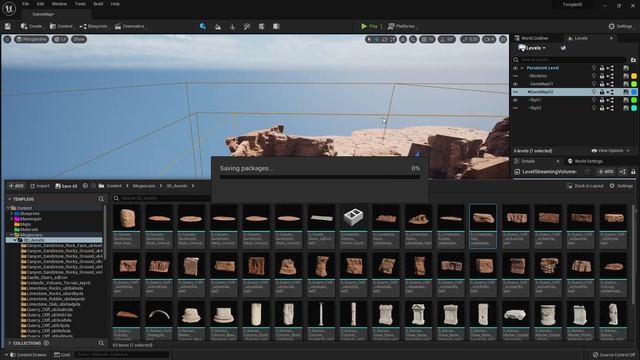Hide the GameMap01 level
This screenshot has width=640, height=360.
[516, 84]
